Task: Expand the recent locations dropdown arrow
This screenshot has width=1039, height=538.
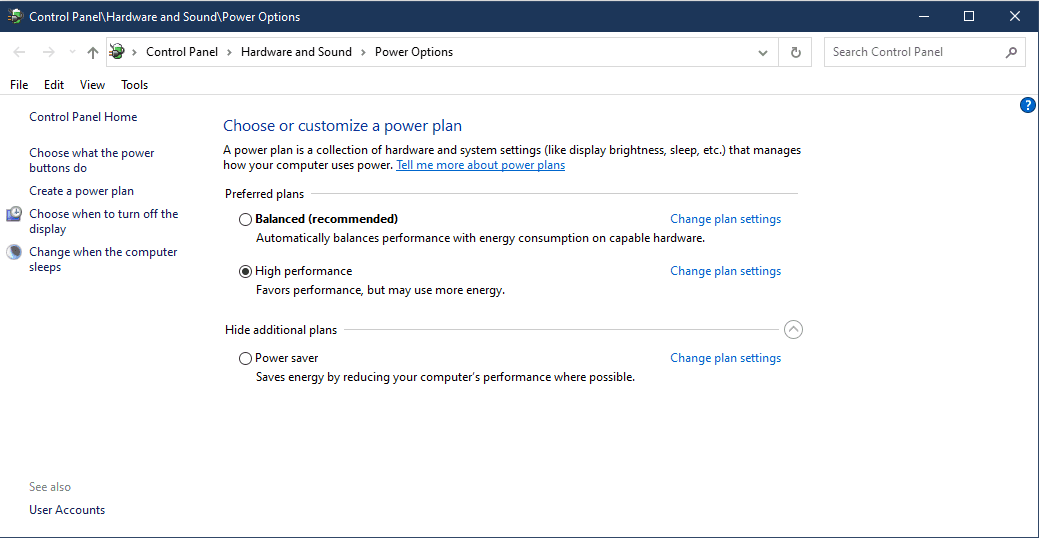Action: click(72, 52)
